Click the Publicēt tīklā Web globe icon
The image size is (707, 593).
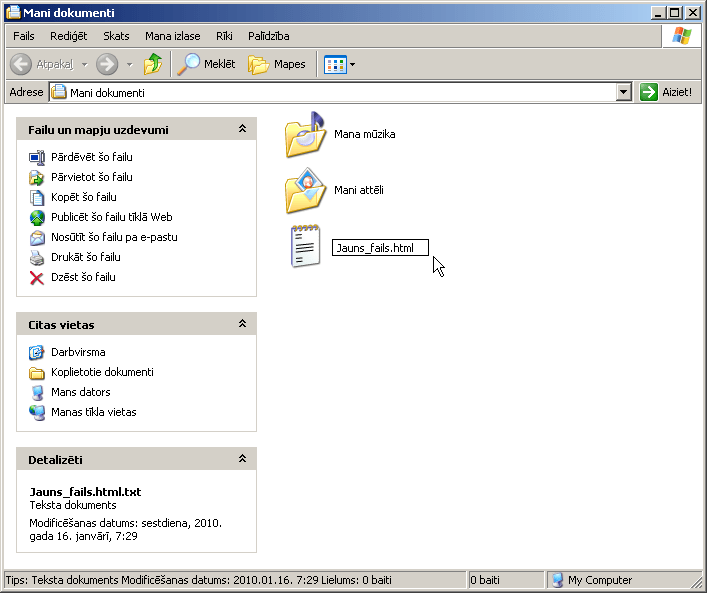37,217
